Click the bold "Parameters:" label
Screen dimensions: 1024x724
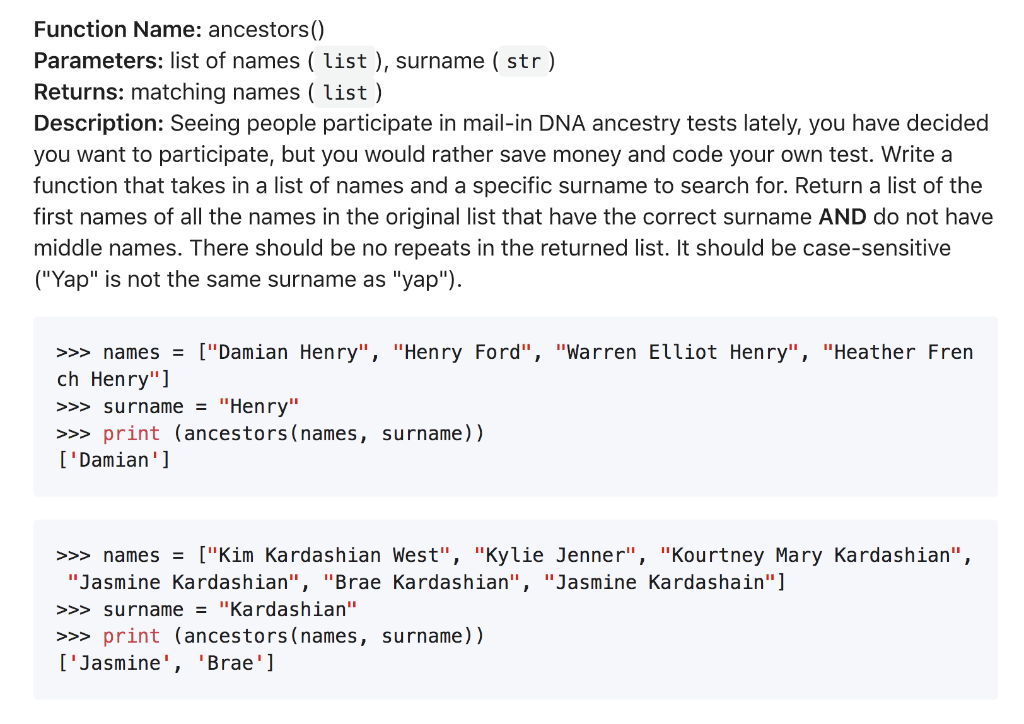[99, 61]
